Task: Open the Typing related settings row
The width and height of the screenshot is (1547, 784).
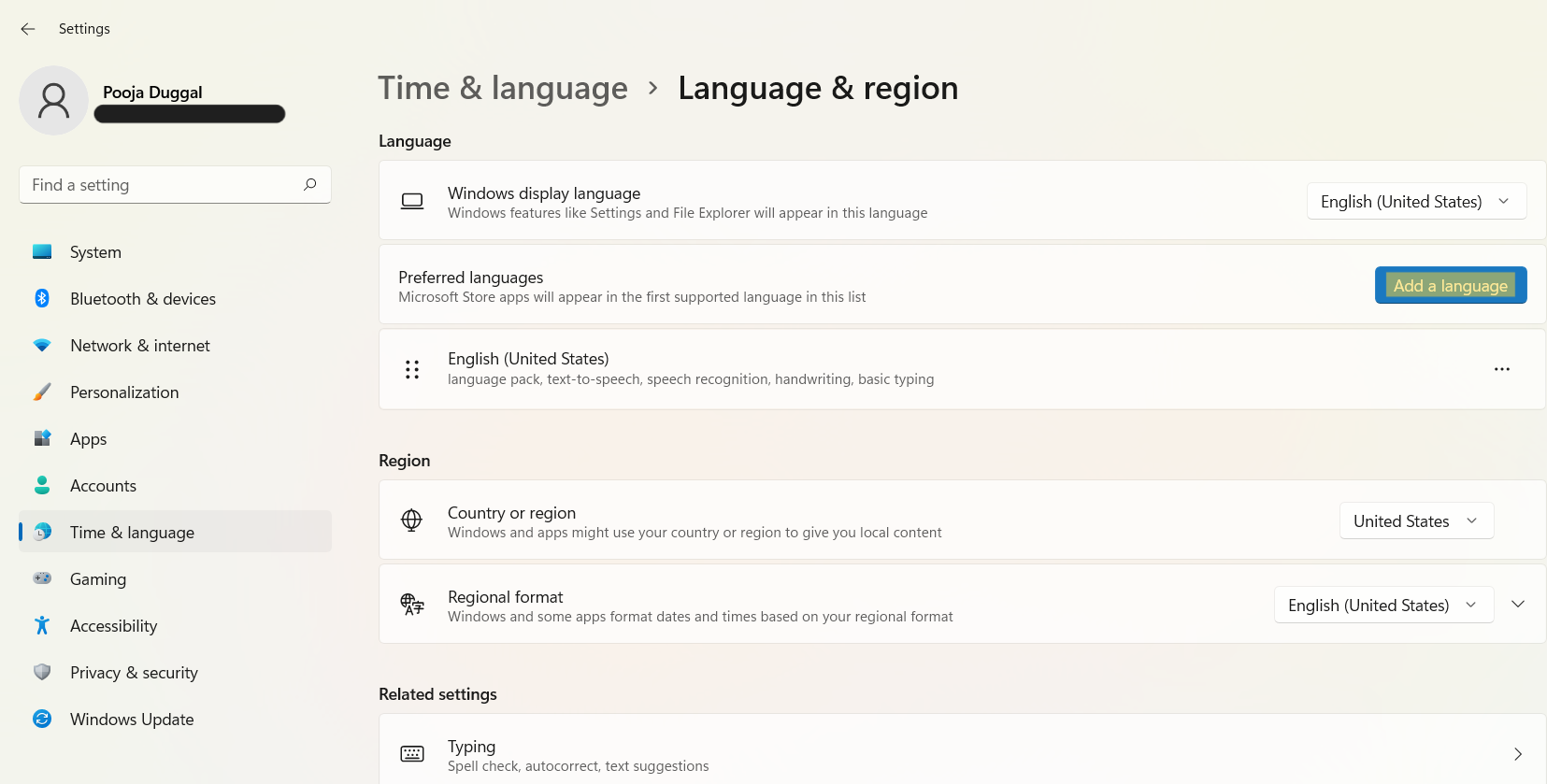Action: pyautogui.click(x=961, y=754)
